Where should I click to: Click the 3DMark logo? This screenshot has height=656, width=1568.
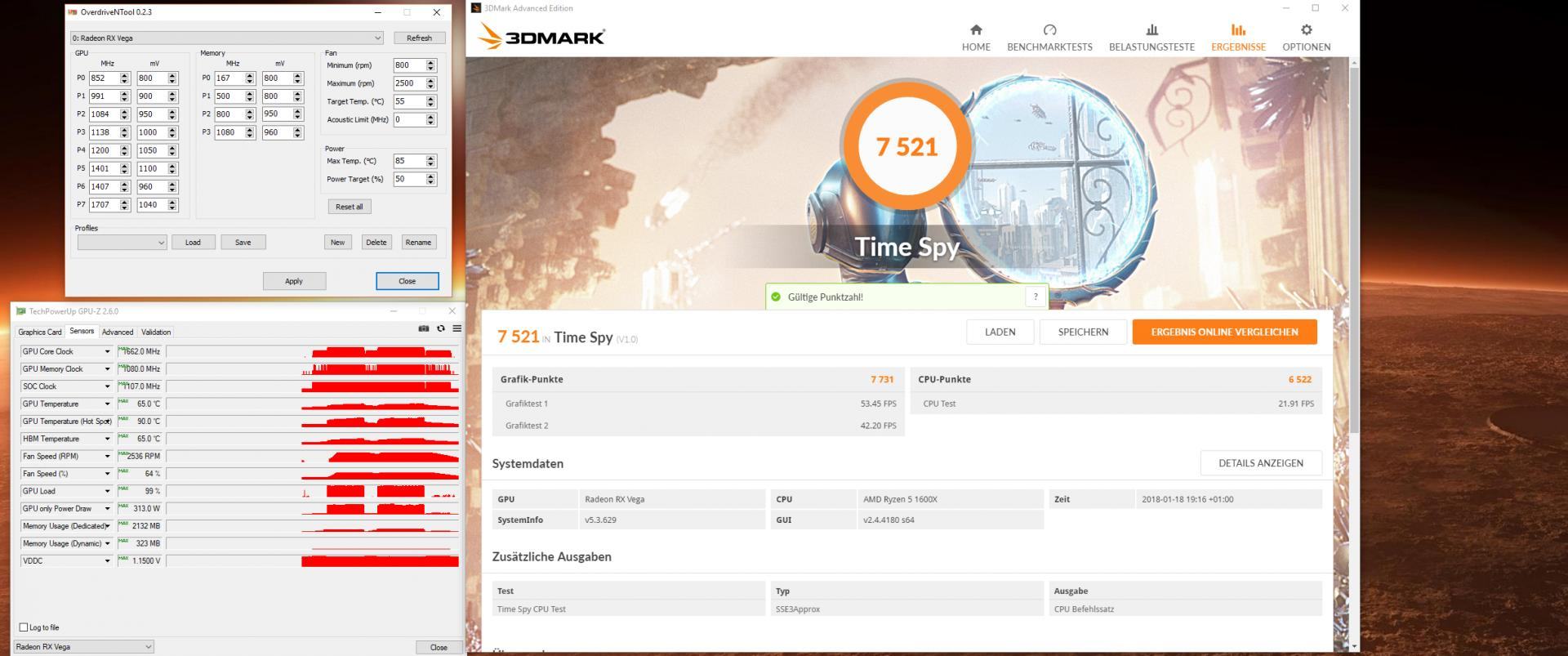coord(541,37)
